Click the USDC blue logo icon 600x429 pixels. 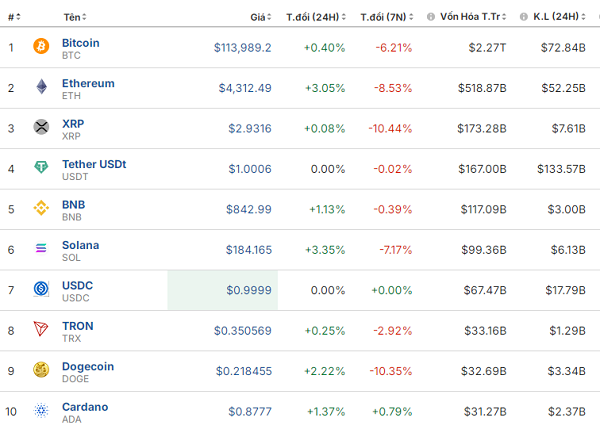tap(41, 289)
